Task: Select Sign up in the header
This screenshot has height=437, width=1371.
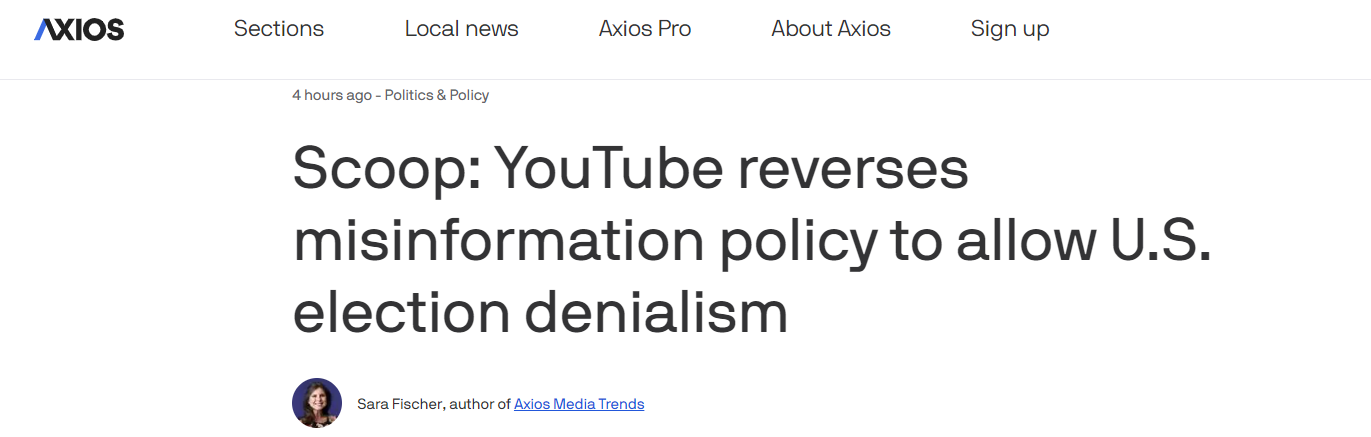Action: point(1010,30)
